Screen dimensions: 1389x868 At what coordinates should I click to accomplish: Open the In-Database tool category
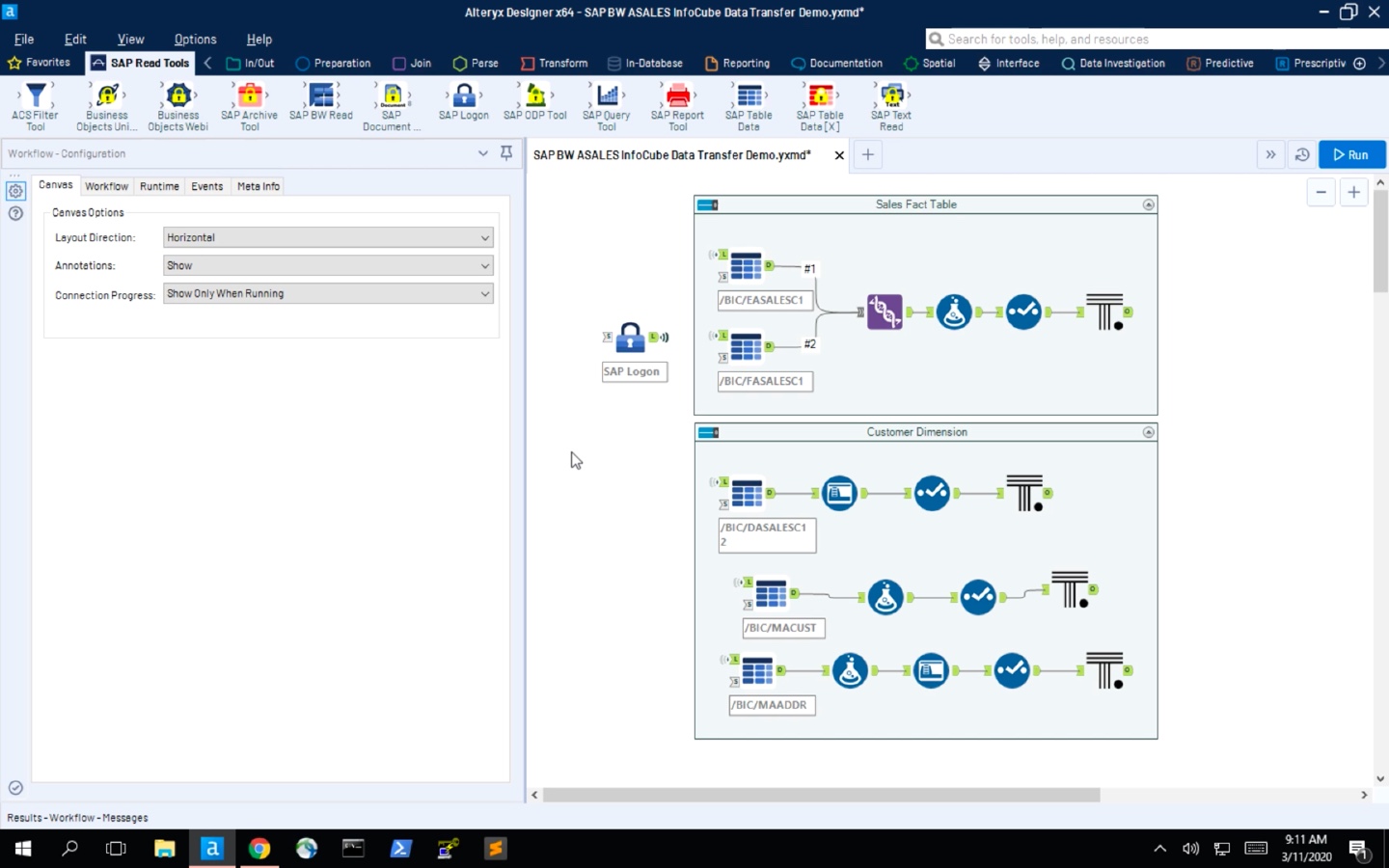644,64
